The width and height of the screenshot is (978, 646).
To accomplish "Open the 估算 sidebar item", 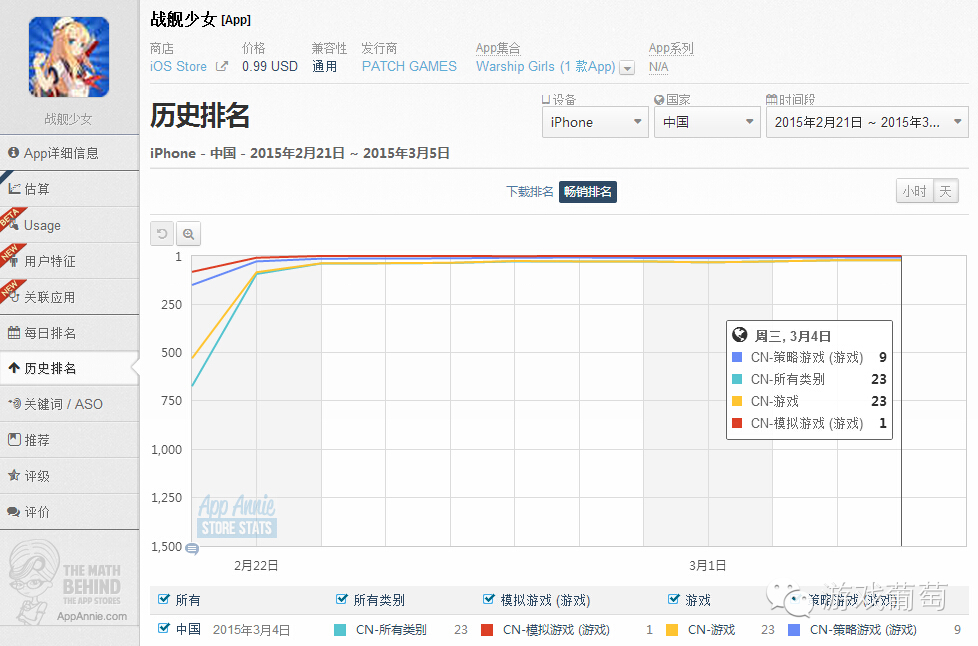I will (69, 189).
